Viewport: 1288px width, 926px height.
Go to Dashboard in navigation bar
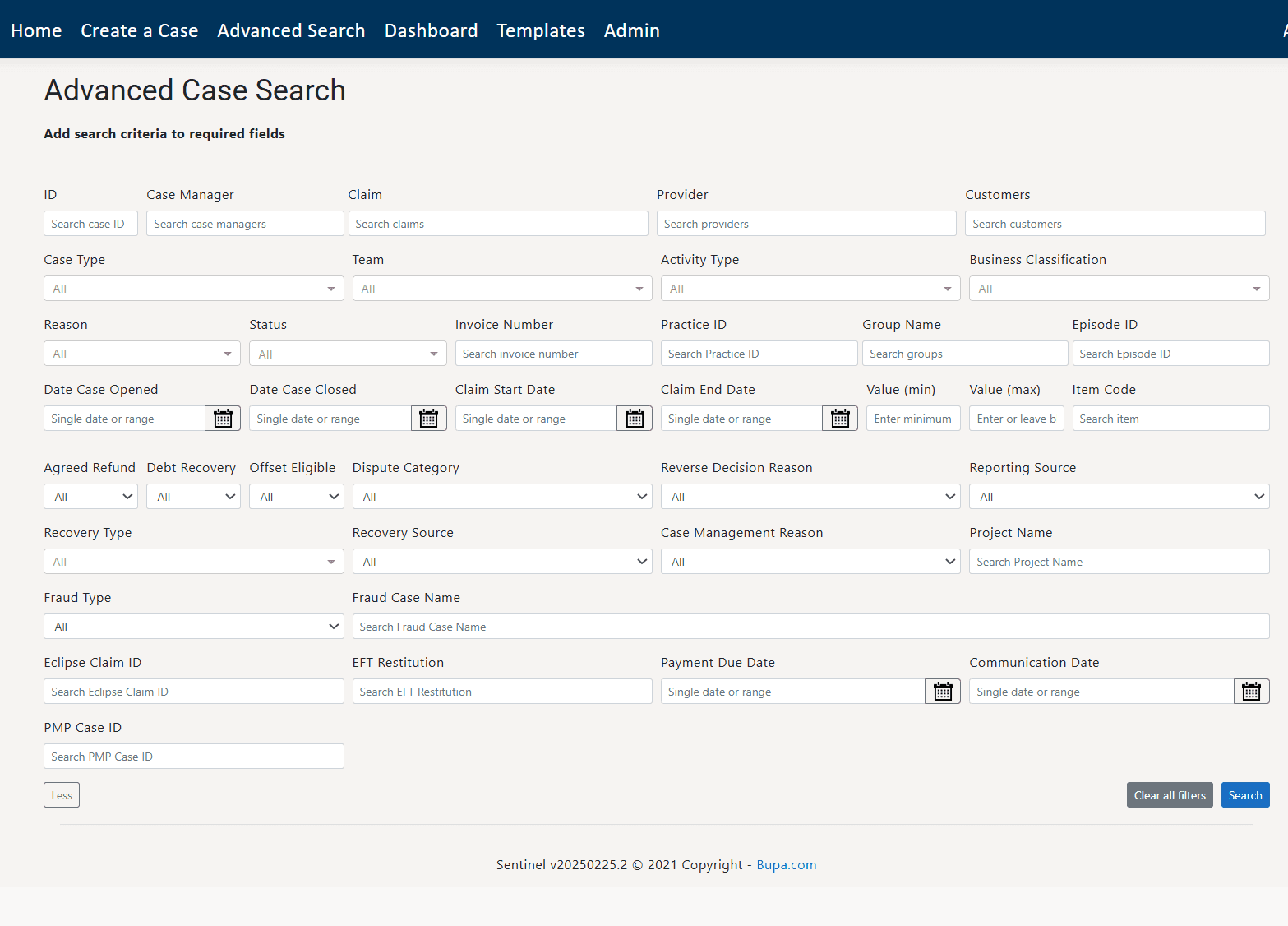431,30
